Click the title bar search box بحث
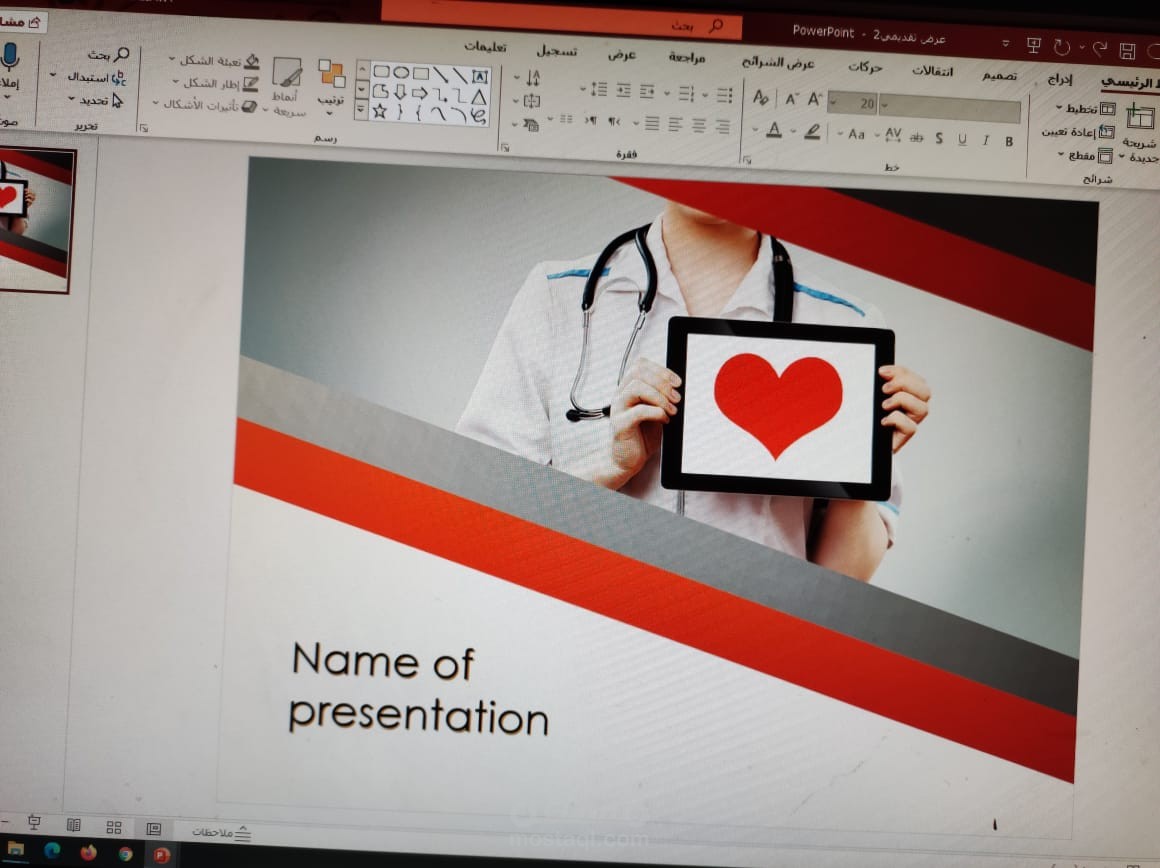The image size is (1160, 868). (562, 21)
